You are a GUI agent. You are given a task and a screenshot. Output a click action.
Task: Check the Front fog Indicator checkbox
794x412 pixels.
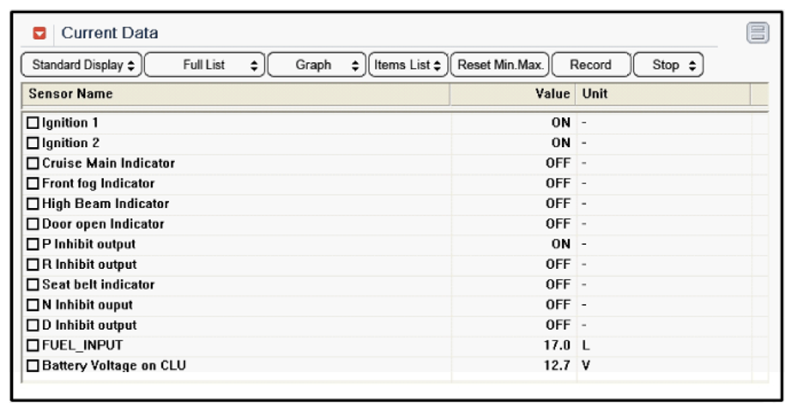(33, 184)
